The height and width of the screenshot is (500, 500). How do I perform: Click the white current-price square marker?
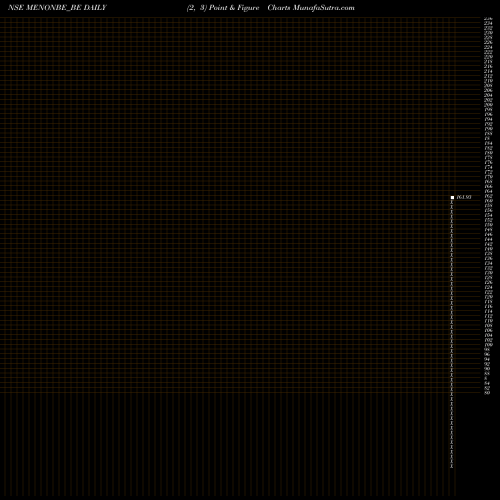point(452,197)
